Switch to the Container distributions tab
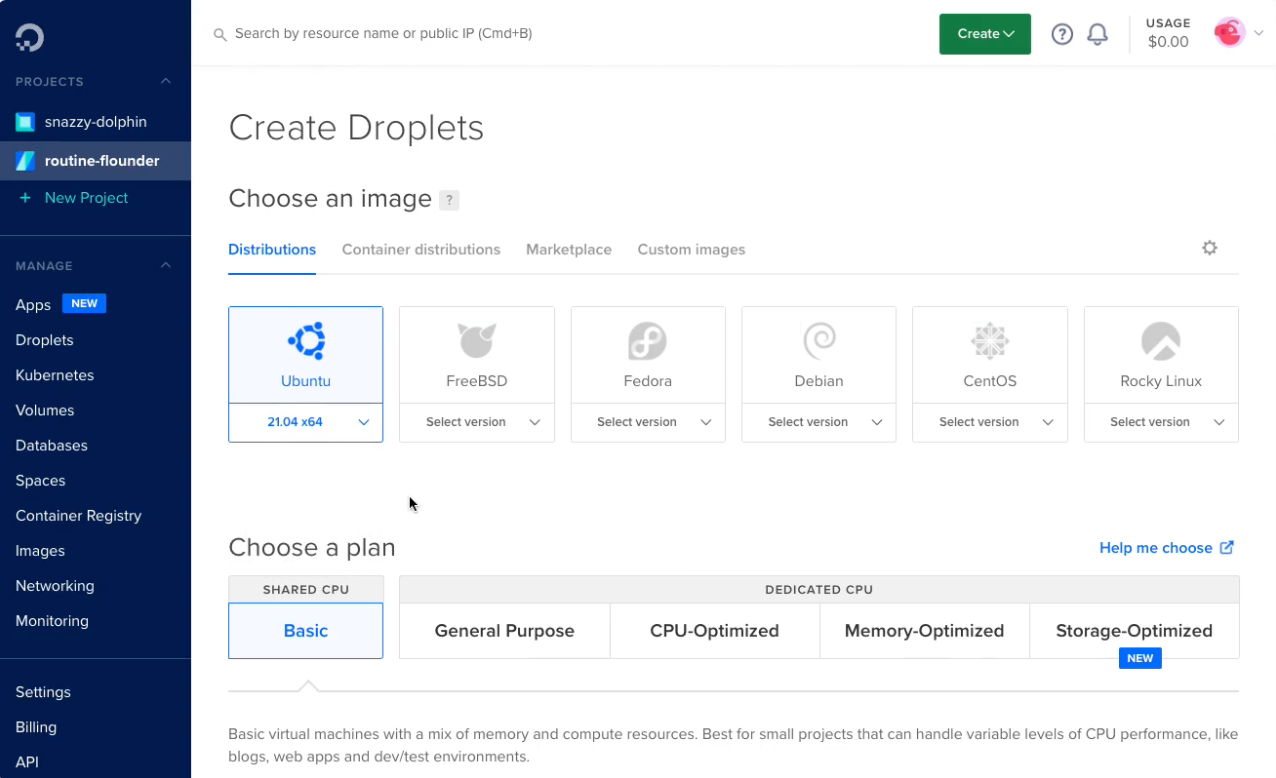 click(x=421, y=249)
